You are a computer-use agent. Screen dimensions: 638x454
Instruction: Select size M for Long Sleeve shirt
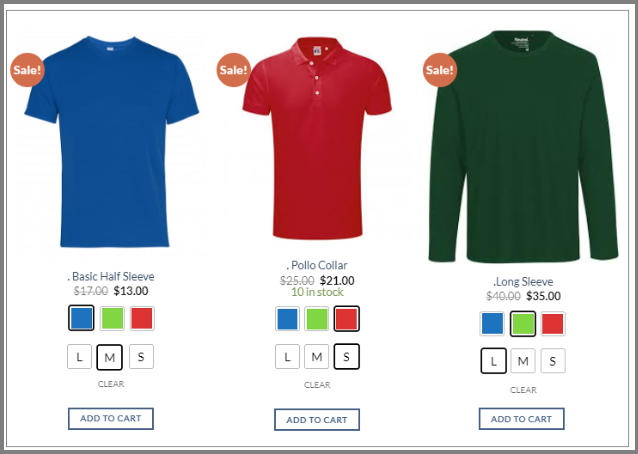pyautogui.click(x=523, y=361)
